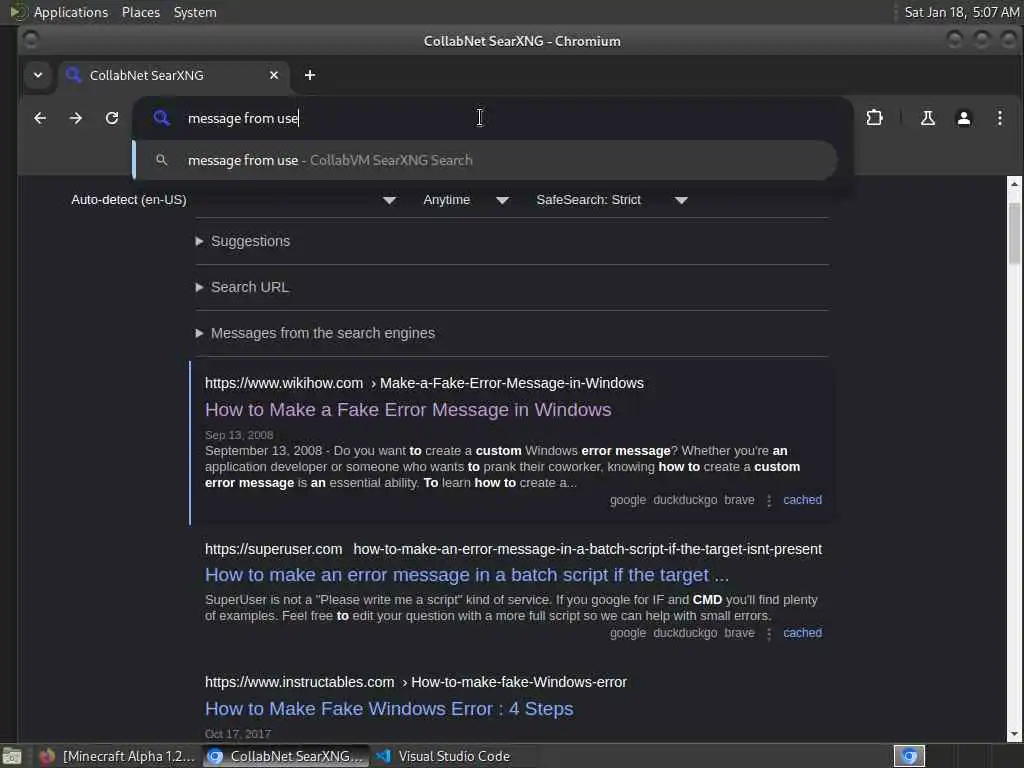Viewport: 1024px width, 768px height.
Task: Open the superuser result's three-dot options
Action: point(769,633)
